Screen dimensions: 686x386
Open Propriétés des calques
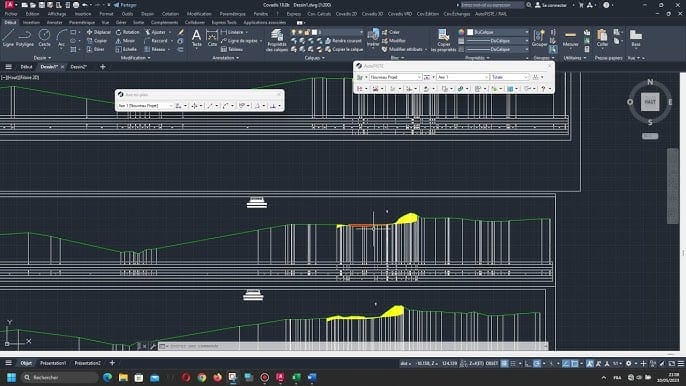[276, 40]
